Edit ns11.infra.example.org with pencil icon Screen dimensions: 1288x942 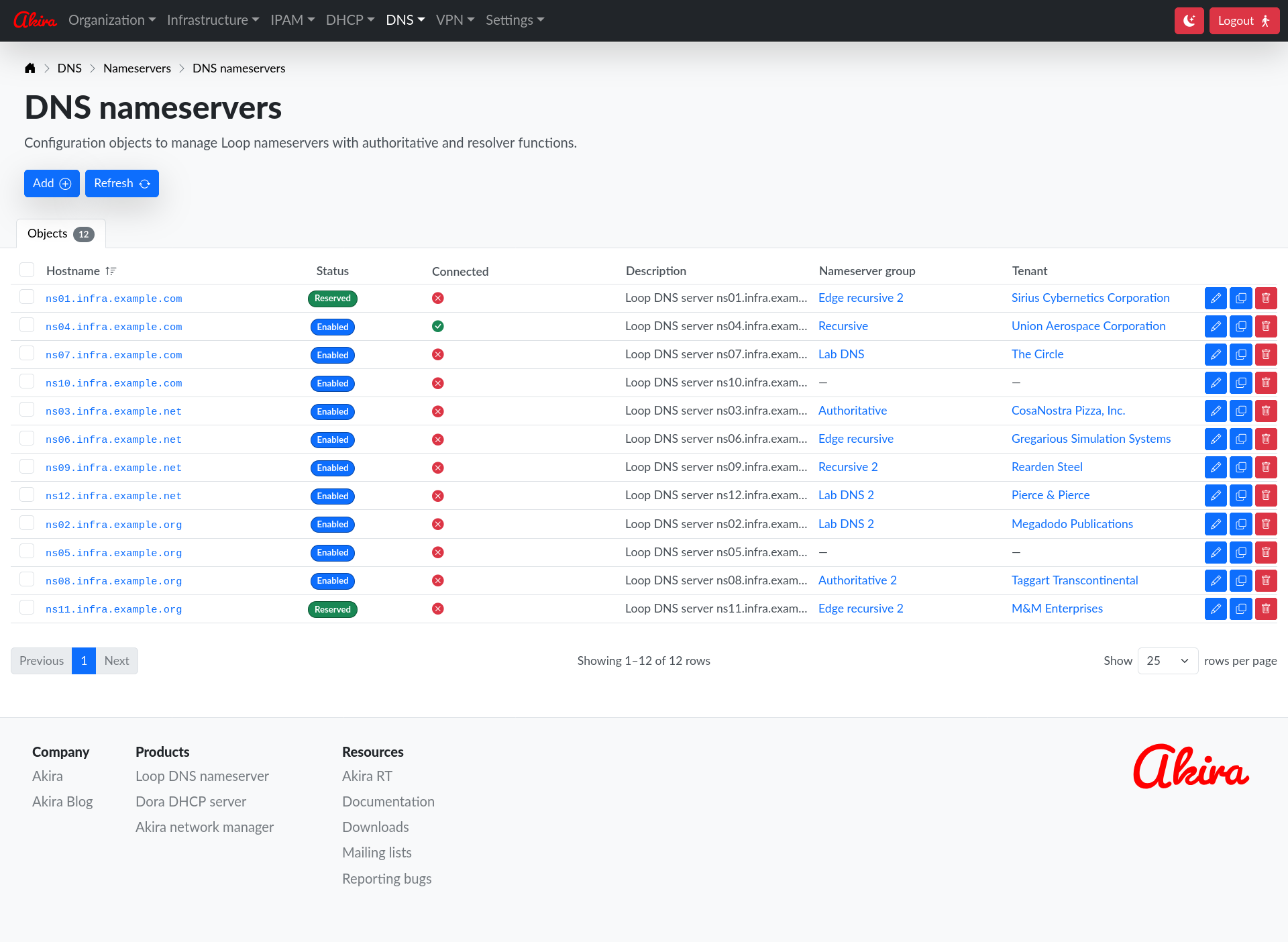[x=1216, y=609]
